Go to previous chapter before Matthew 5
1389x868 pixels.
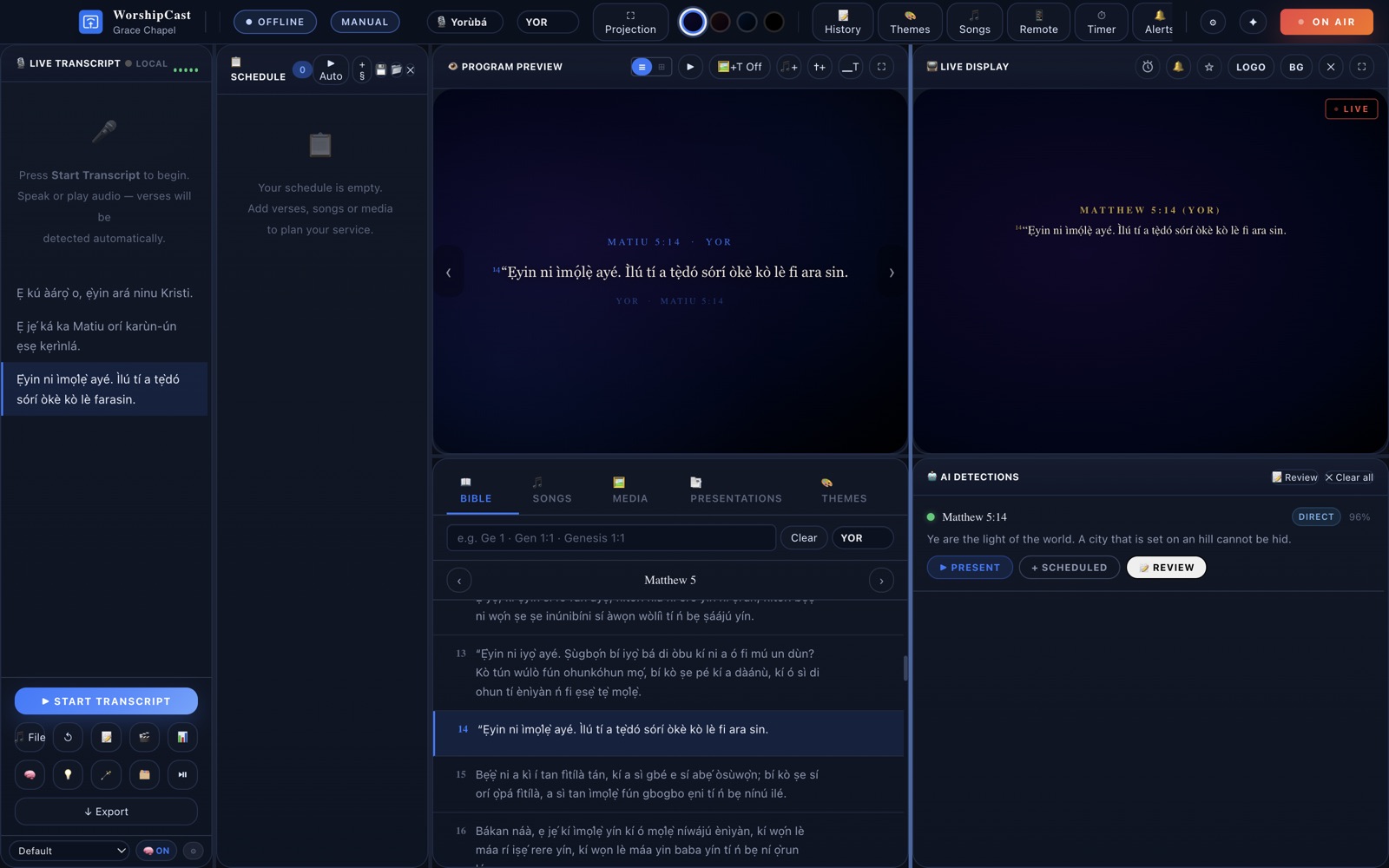pos(459,581)
